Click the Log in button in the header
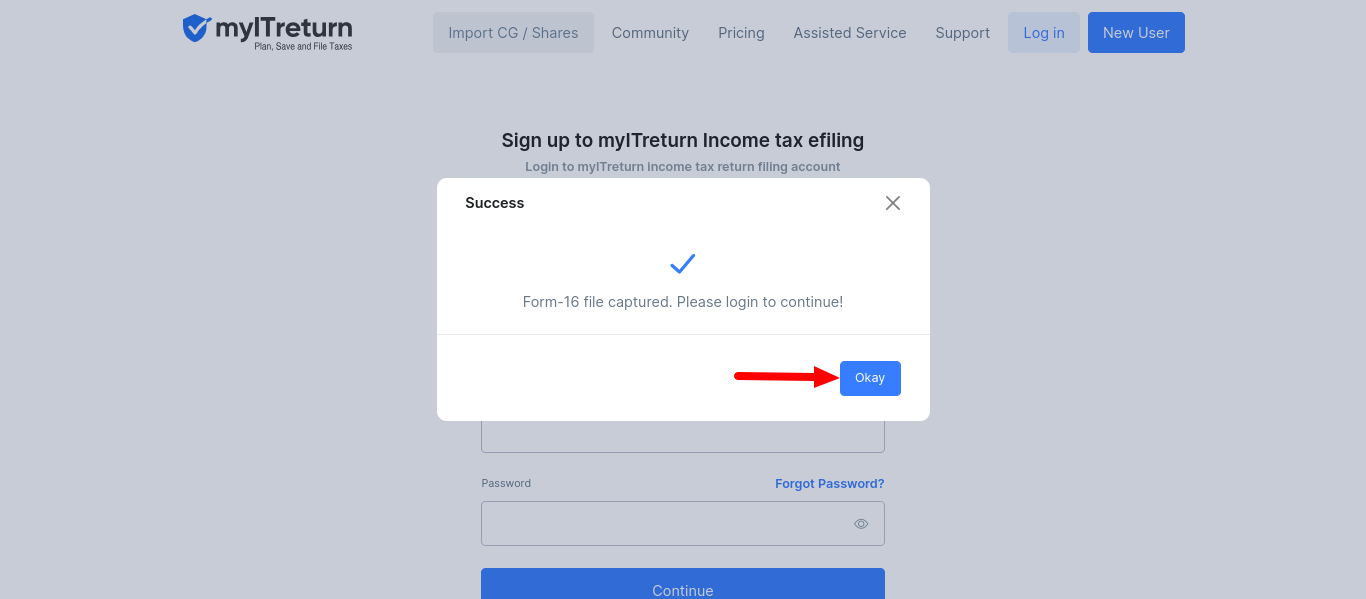Screen dimensions: 1366x599 click(x=1044, y=33)
